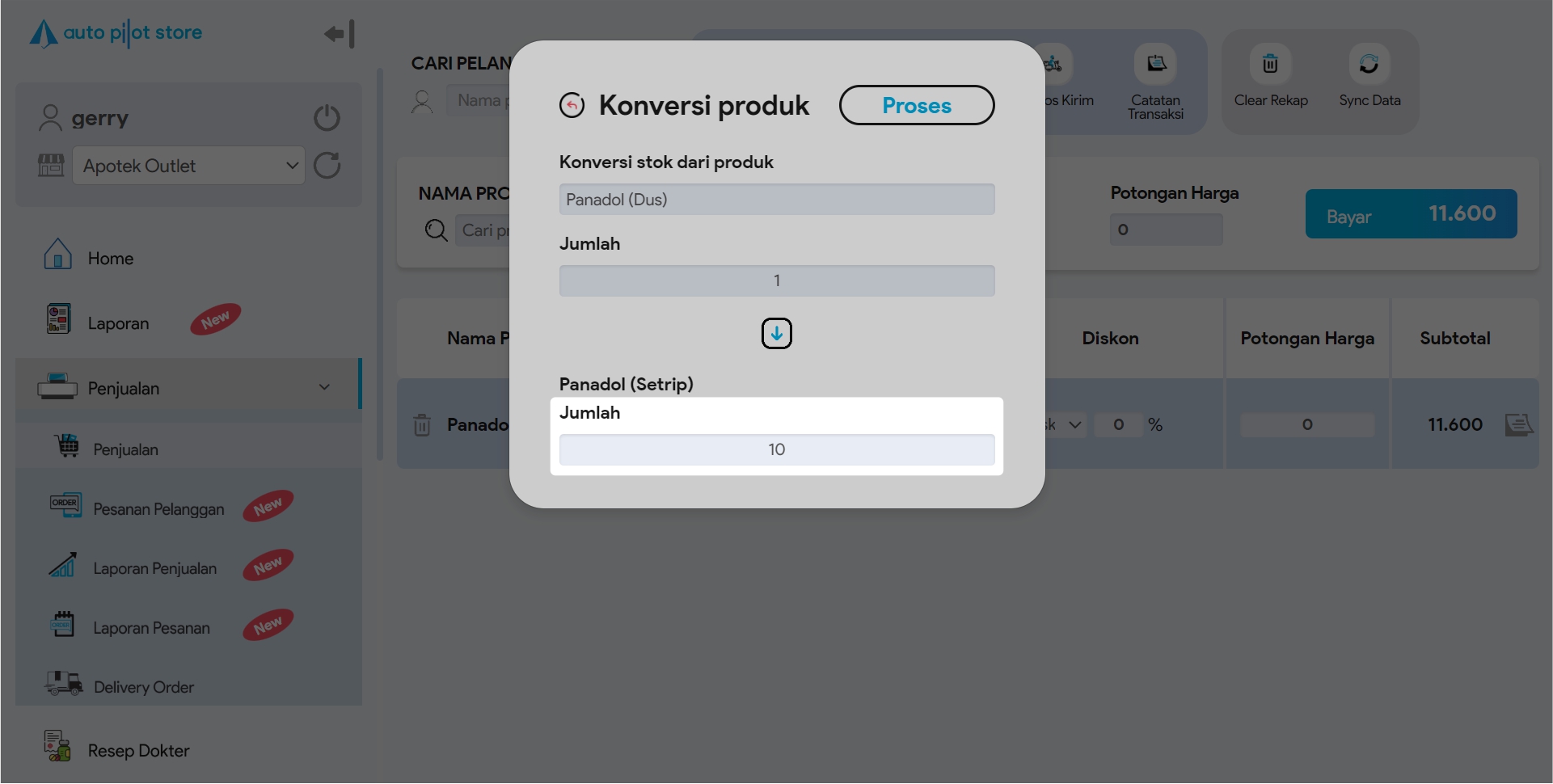Image resolution: width=1553 pixels, height=784 pixels.
Task: Click the note icon next to subtotal 11.600
Action: point(1517,425)
